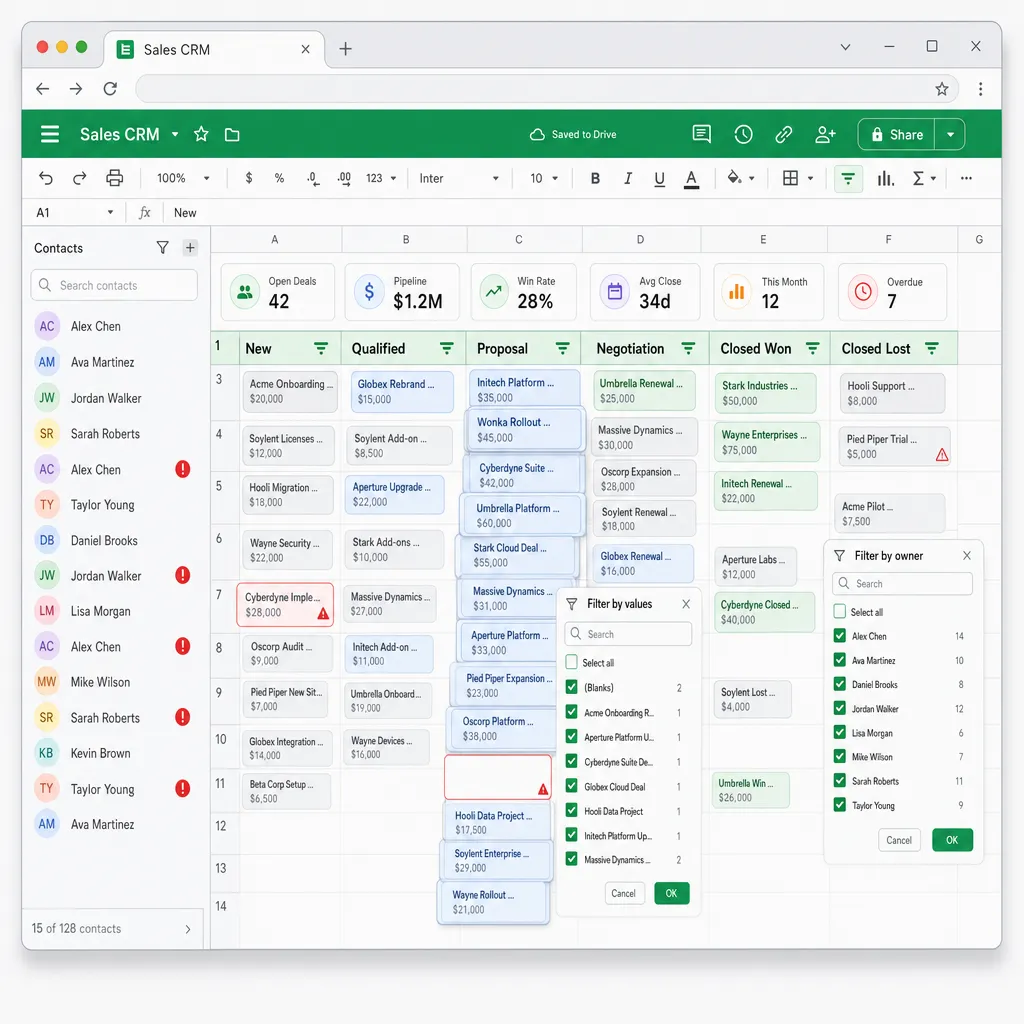This screenshot has height=1024, width=1024.
Task: Uncheck Hooli Data Project value
Action: click(571, 810)
